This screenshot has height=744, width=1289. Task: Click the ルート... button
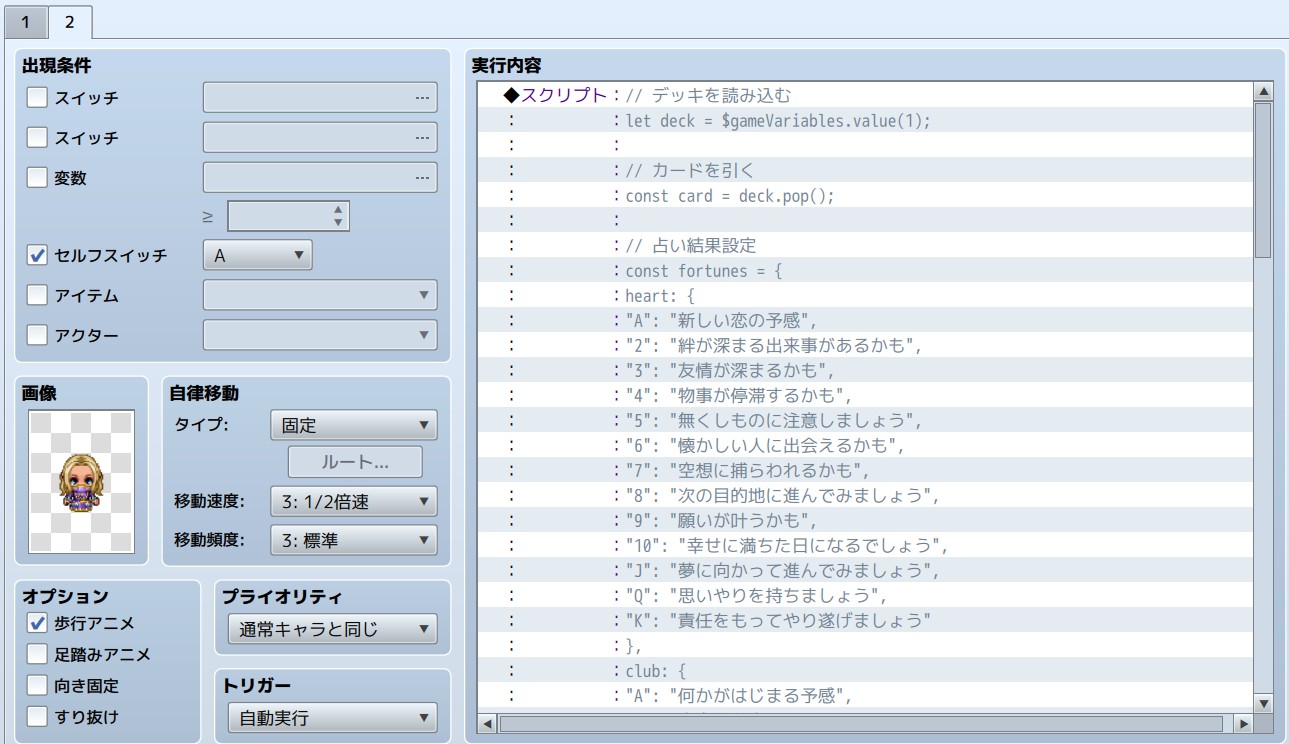tap(355, 462)
